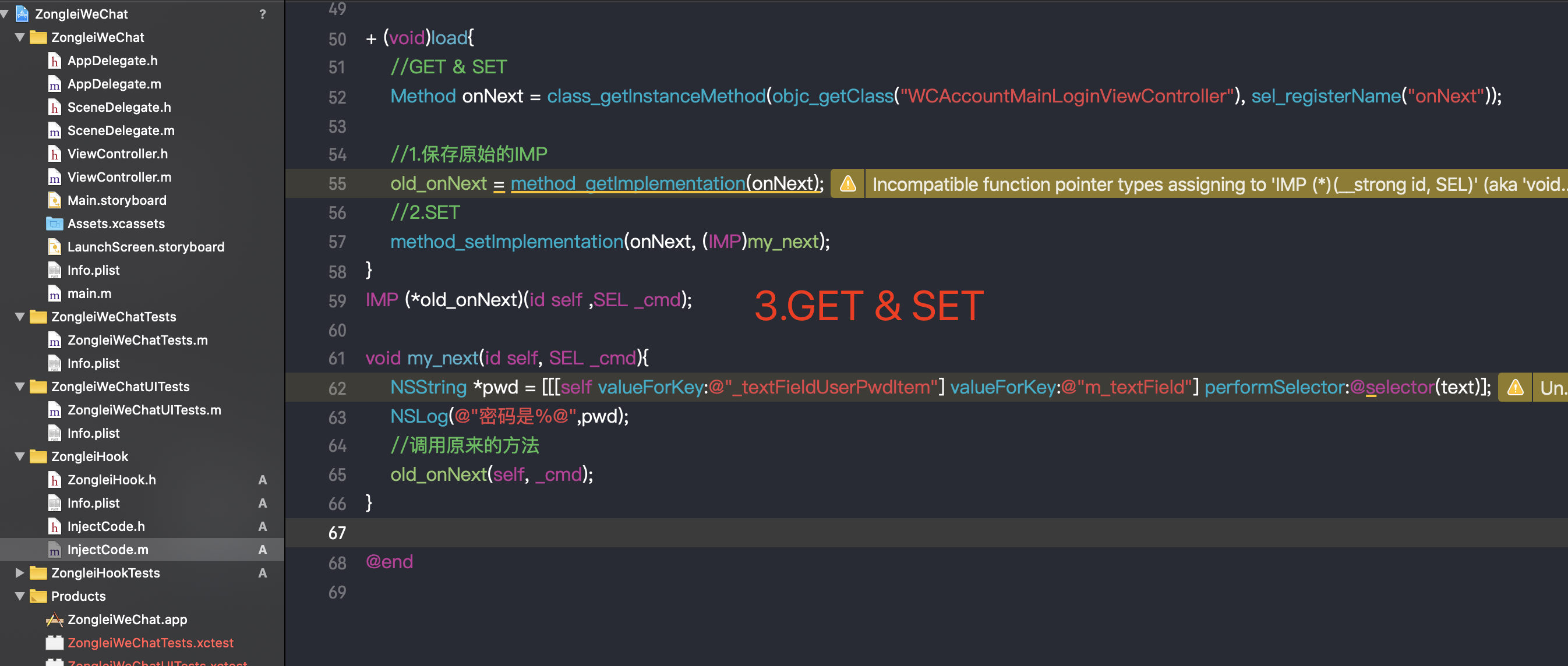
Task: Click ZongleiWeChatTests.xctest bundle icon
Action: (x=54, y=642)
